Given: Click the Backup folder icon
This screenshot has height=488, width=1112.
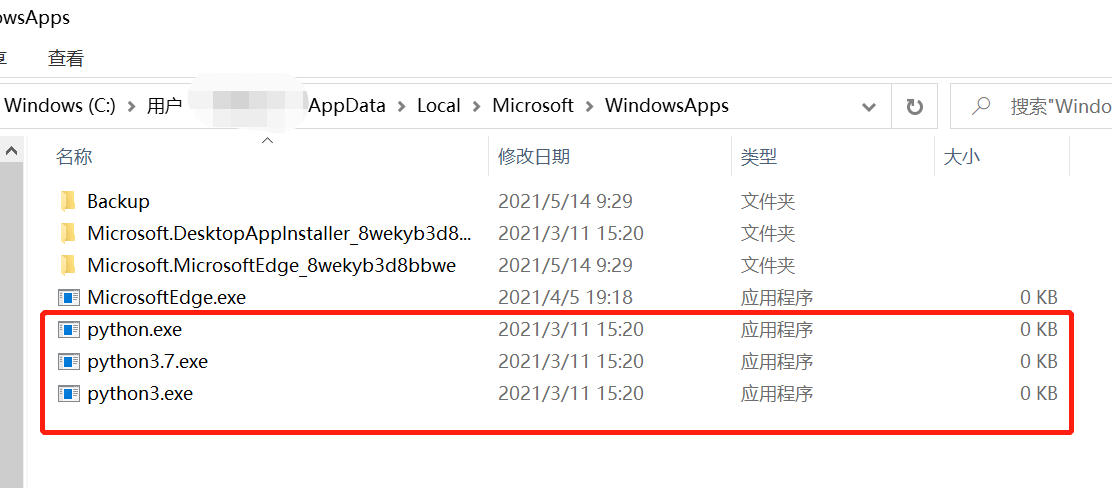Looking at the screenshot, I should [68, 201].
